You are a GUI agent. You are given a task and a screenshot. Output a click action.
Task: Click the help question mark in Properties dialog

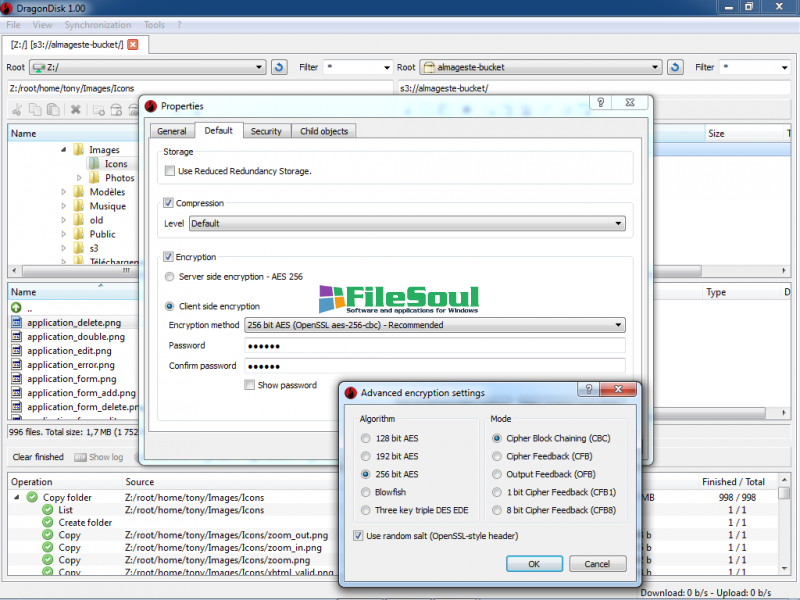point(599,103)
